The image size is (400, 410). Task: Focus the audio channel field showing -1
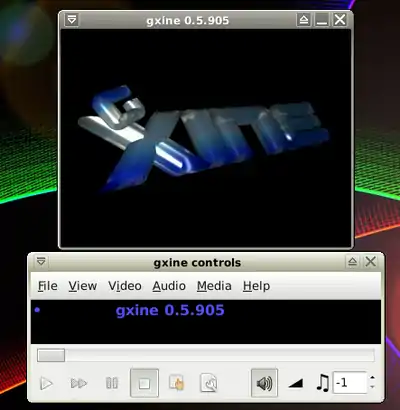pyautogui.click(x=350, y=383)
